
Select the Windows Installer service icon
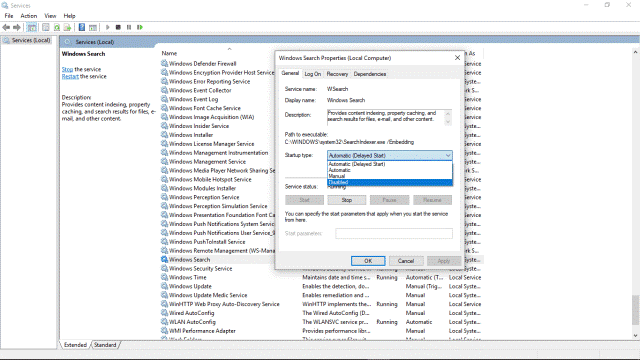point(164,135)
